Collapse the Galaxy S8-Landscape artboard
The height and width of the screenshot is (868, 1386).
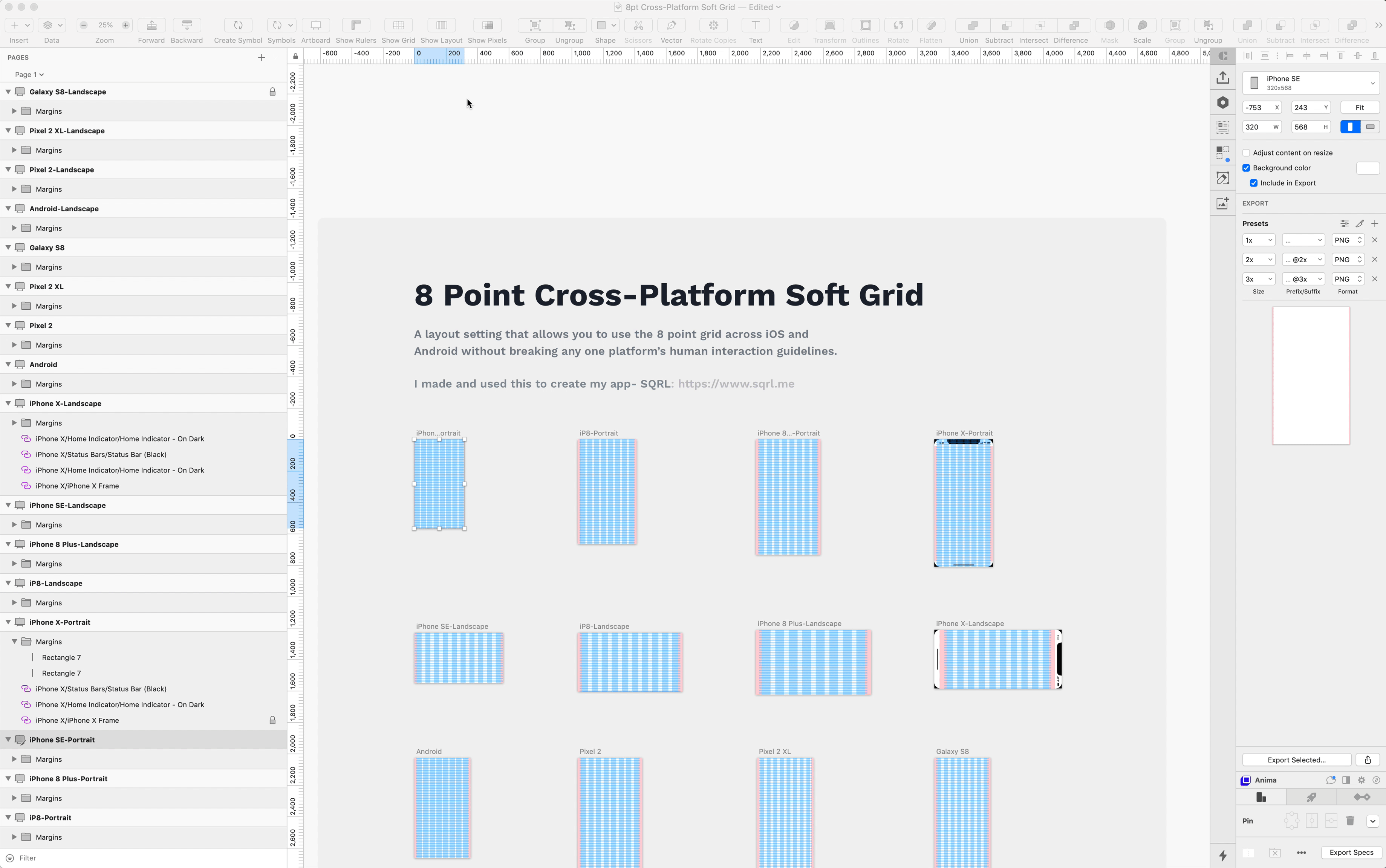(8, 91)
